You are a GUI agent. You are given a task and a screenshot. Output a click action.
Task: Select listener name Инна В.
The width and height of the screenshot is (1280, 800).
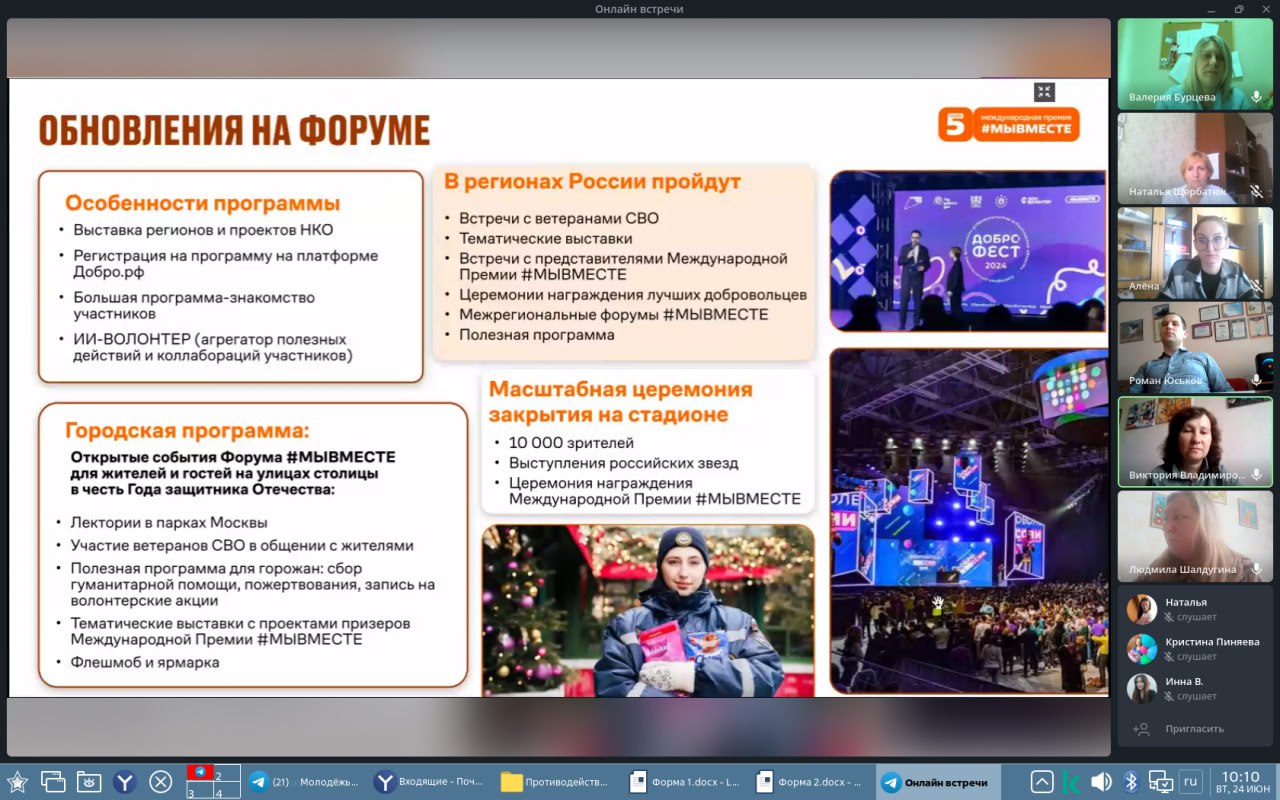[1184, 681]
